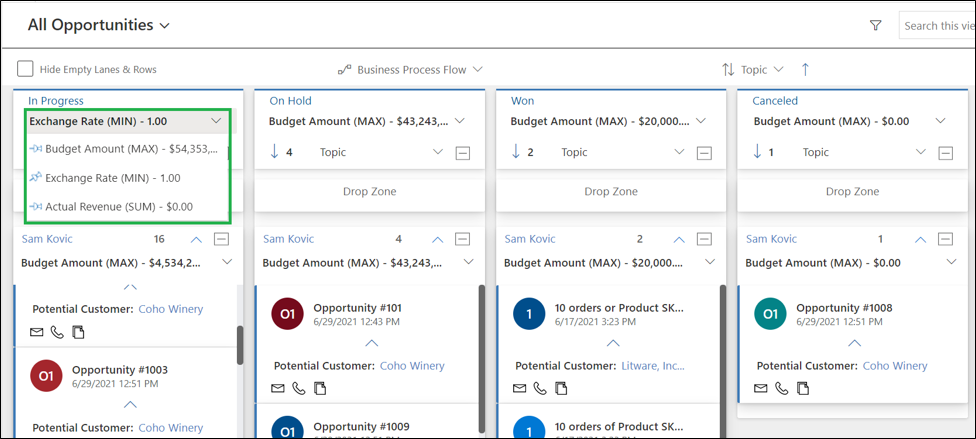
Task: Click the filter funnel icon
Action: pyautogui.click(x=875, y=26)
